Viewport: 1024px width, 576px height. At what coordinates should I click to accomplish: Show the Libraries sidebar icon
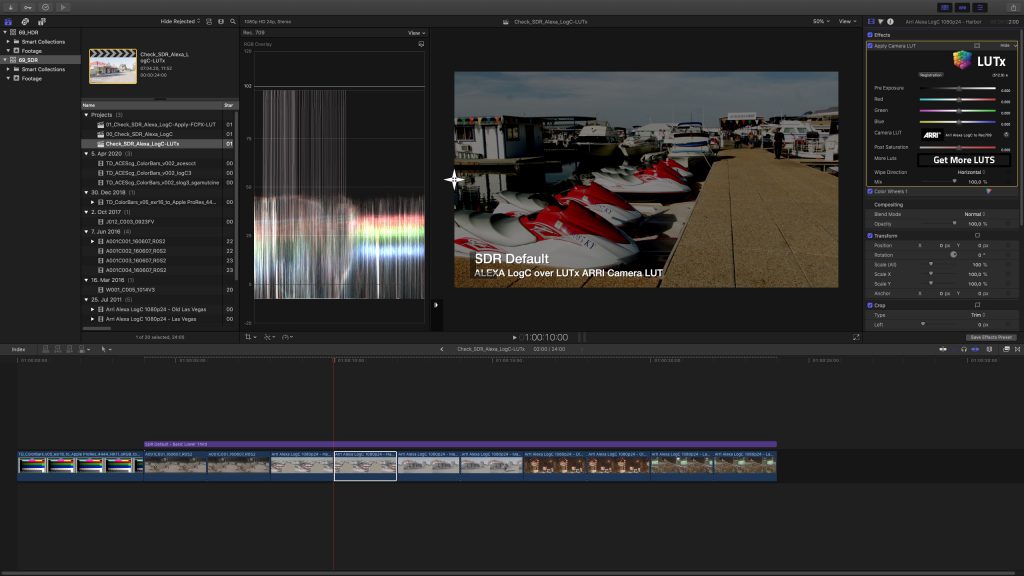click(x=8, y=22)
